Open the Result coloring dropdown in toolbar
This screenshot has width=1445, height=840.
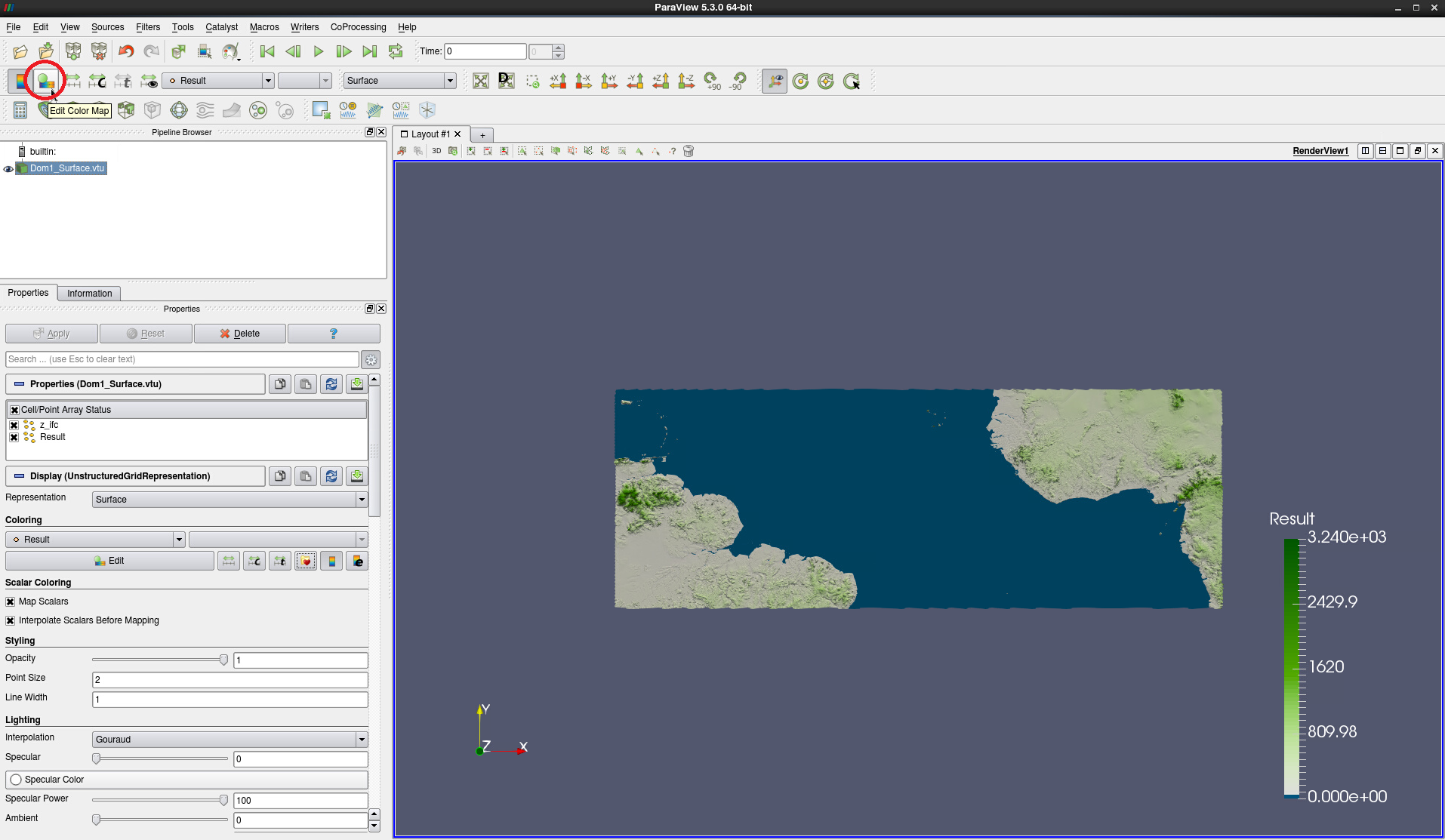point(217,81)
